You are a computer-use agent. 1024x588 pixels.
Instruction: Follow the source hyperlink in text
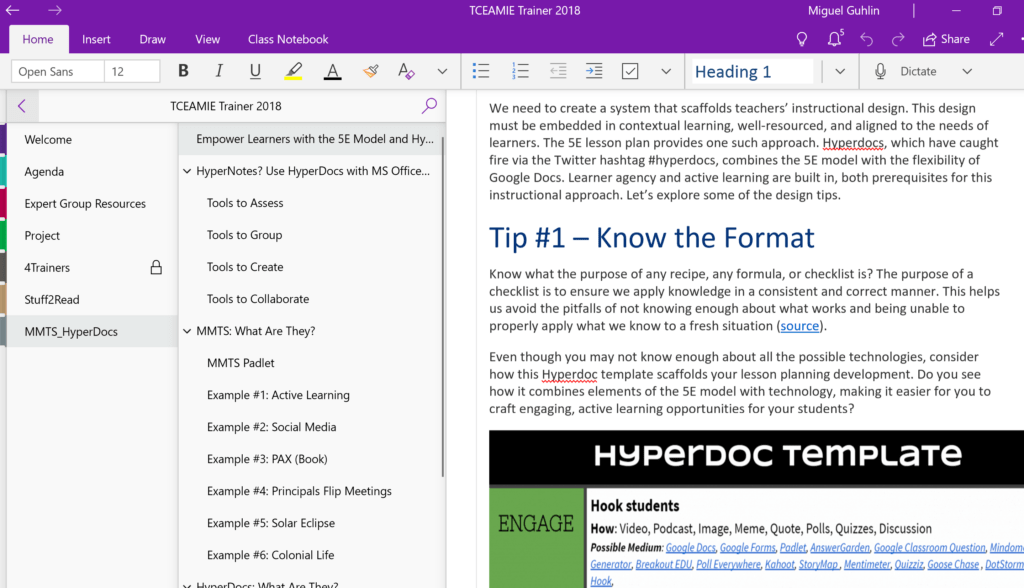click(799, 325)
